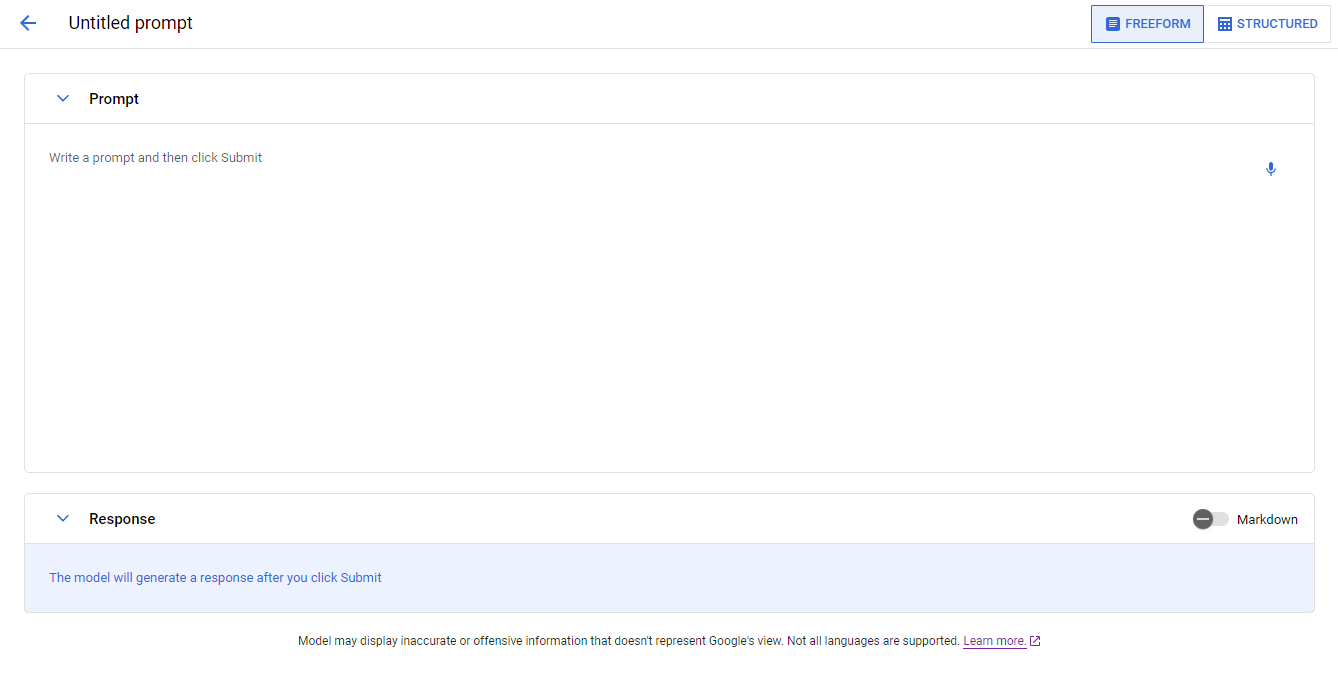The width and height of the screenshot is (1338, 688).
Task: Click the Response section heading text
Action: (x=122, y=519)
